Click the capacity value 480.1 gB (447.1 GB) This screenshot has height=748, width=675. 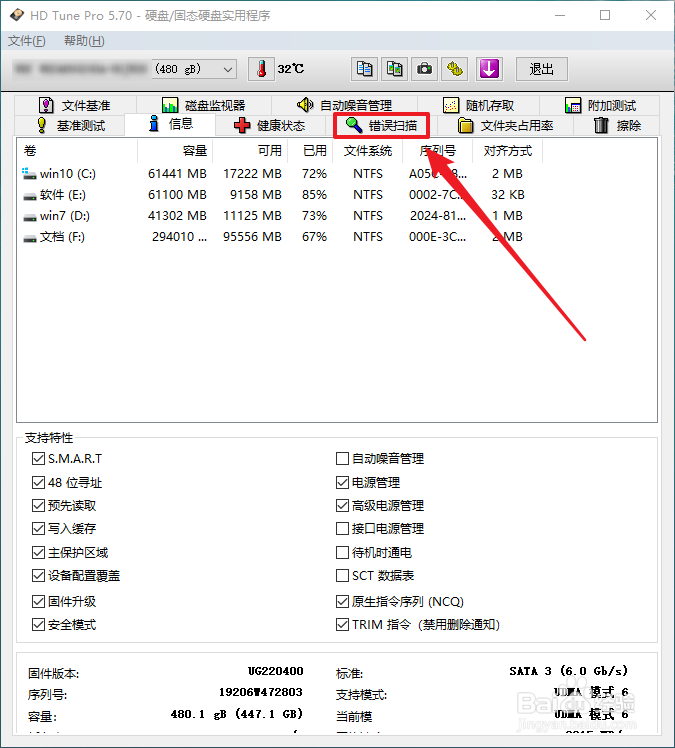[x=237, y=714]
